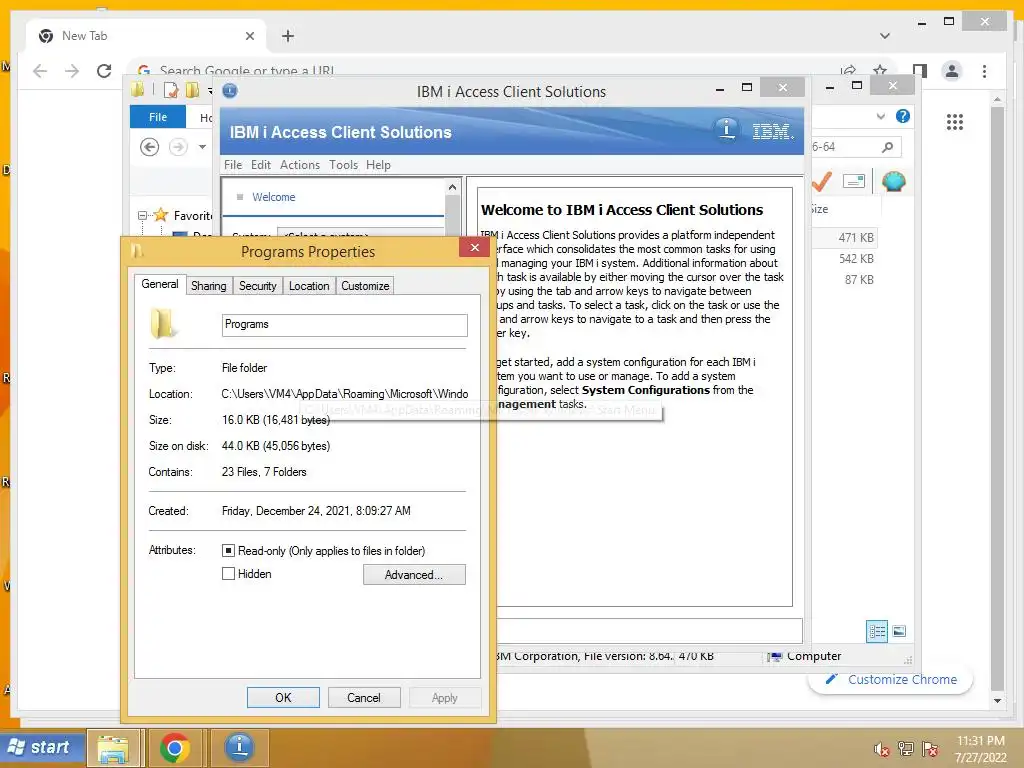The height and width of the screenshot is (768, 1024).
Task: Open File Explorer recent locations dropdown
Action: tap(202, 147)
